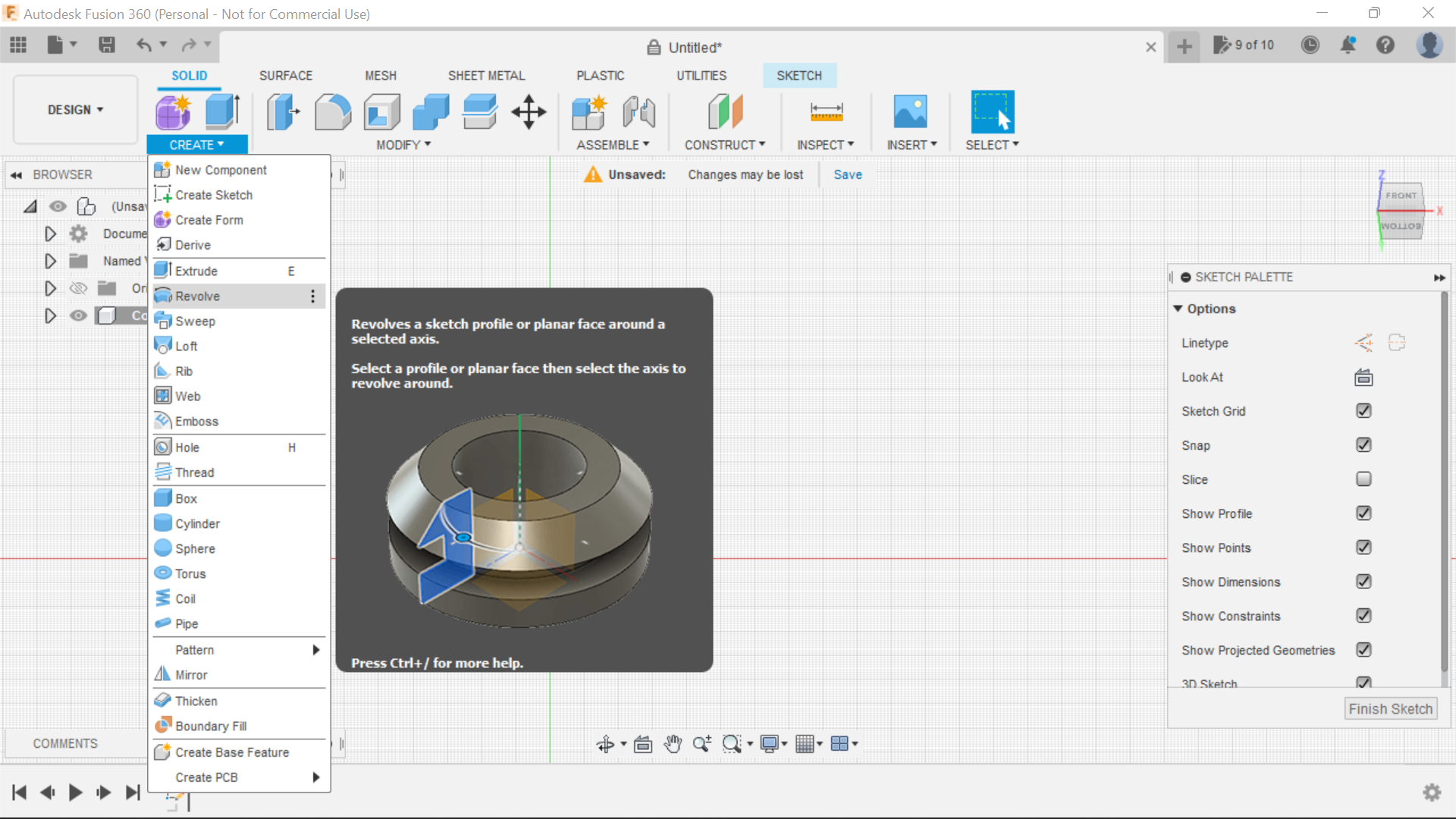Open the Thread tool
This screenshot has height=819, width=1456.
coord(193,472)
